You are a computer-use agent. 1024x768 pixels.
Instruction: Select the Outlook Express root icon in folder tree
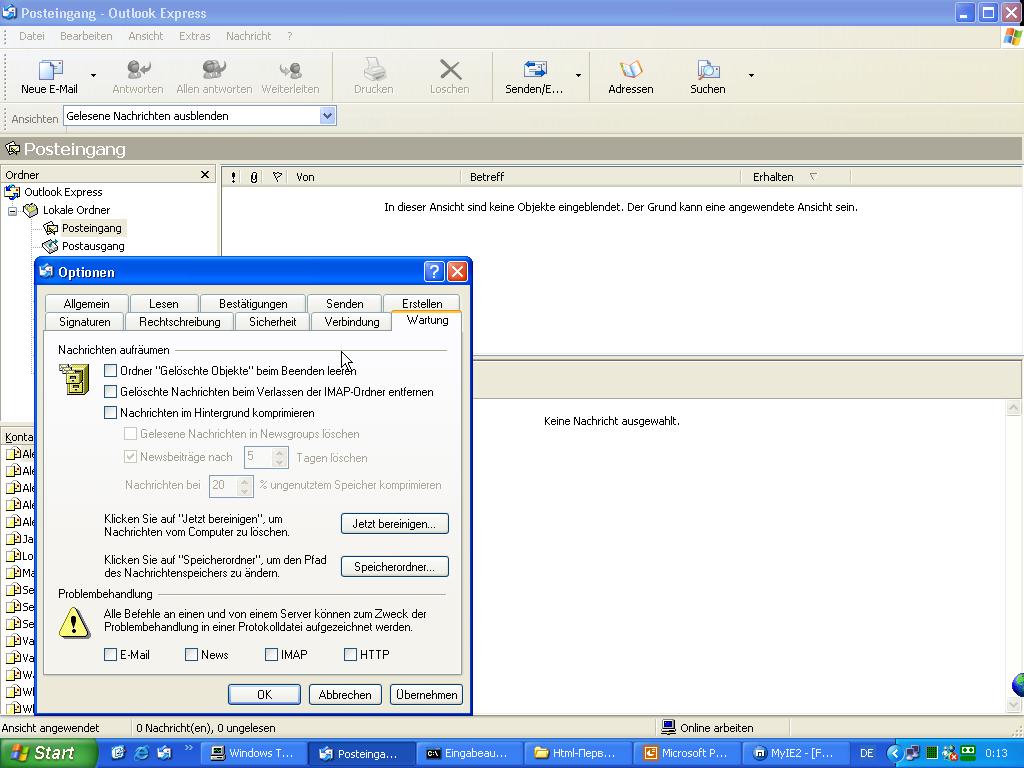coord(12,192)
